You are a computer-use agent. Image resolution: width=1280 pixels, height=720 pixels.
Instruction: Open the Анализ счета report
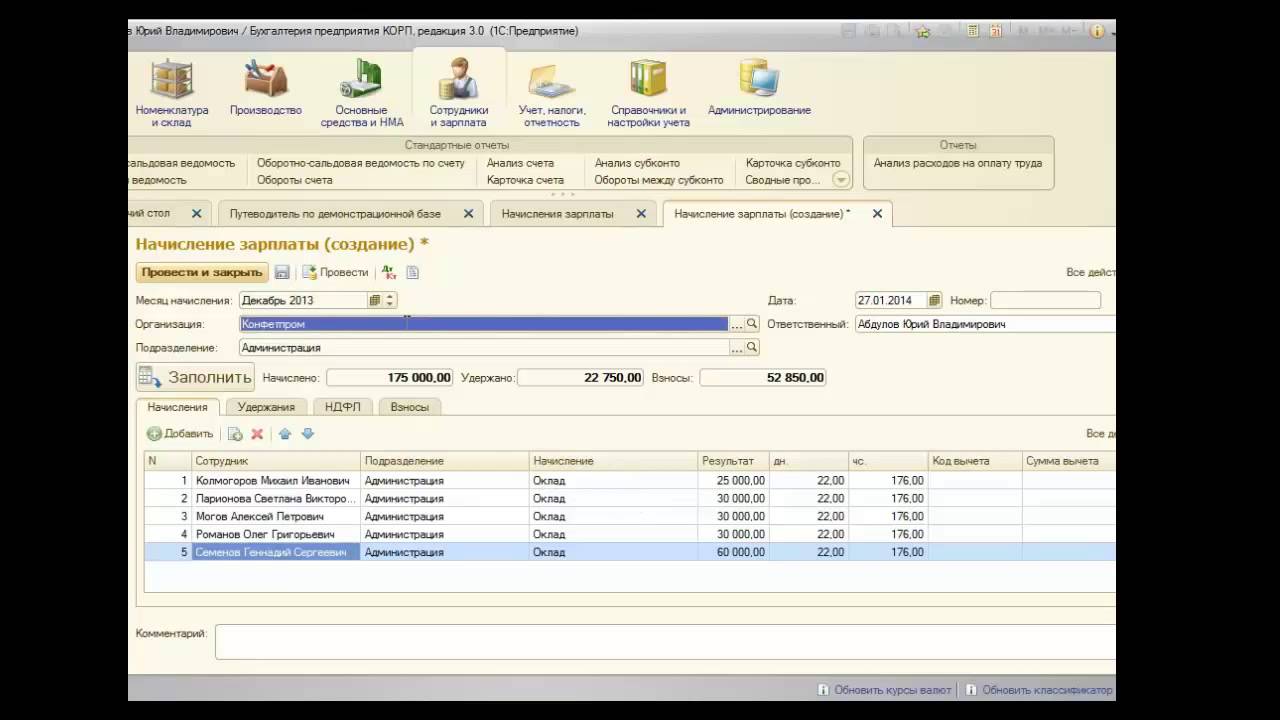click(x=520, y=163)
